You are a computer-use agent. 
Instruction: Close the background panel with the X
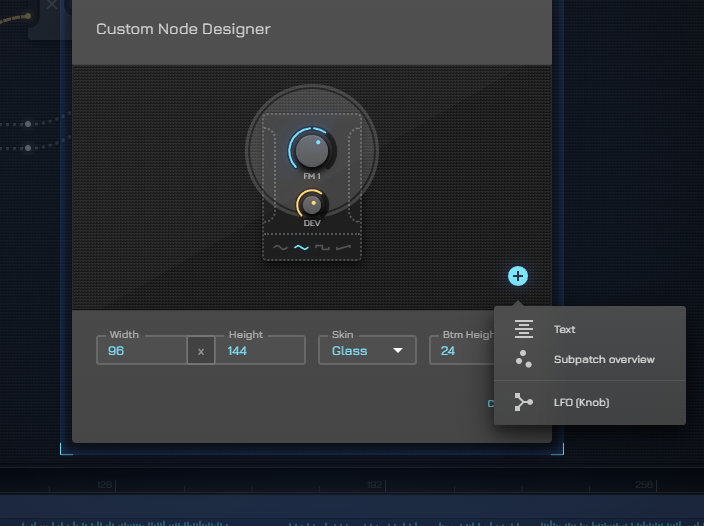tap(52, 5)
